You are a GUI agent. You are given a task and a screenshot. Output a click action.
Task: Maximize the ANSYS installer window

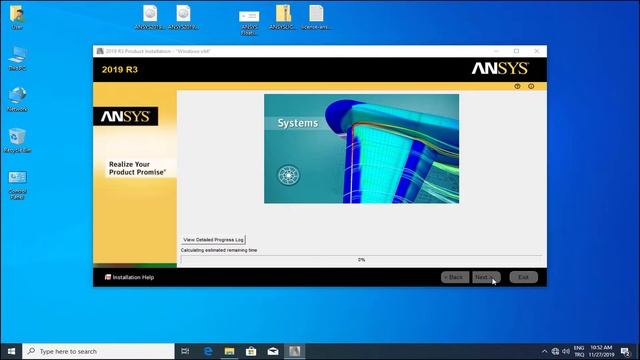[516, 51]
